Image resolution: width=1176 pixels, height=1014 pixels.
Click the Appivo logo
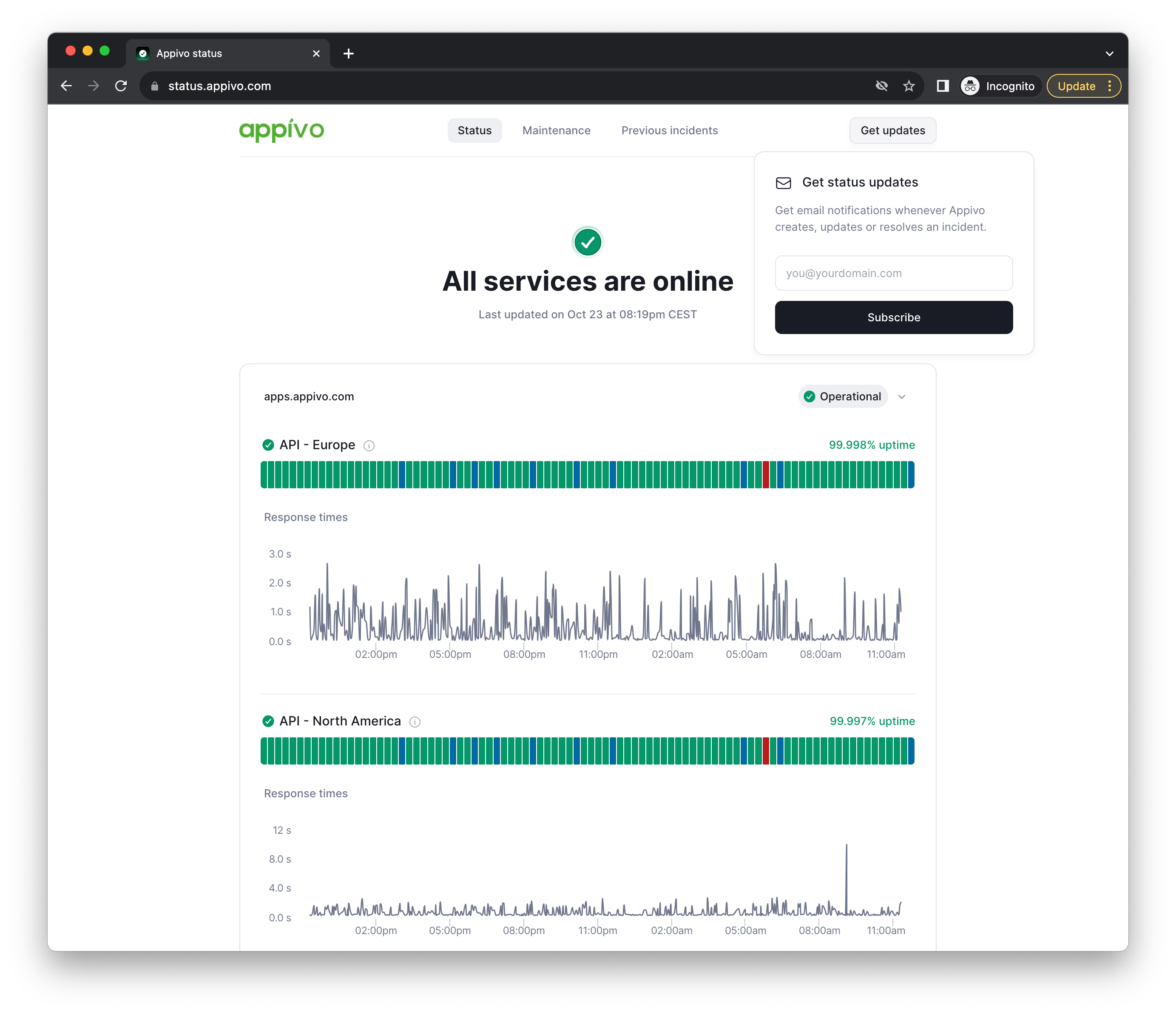281,130
